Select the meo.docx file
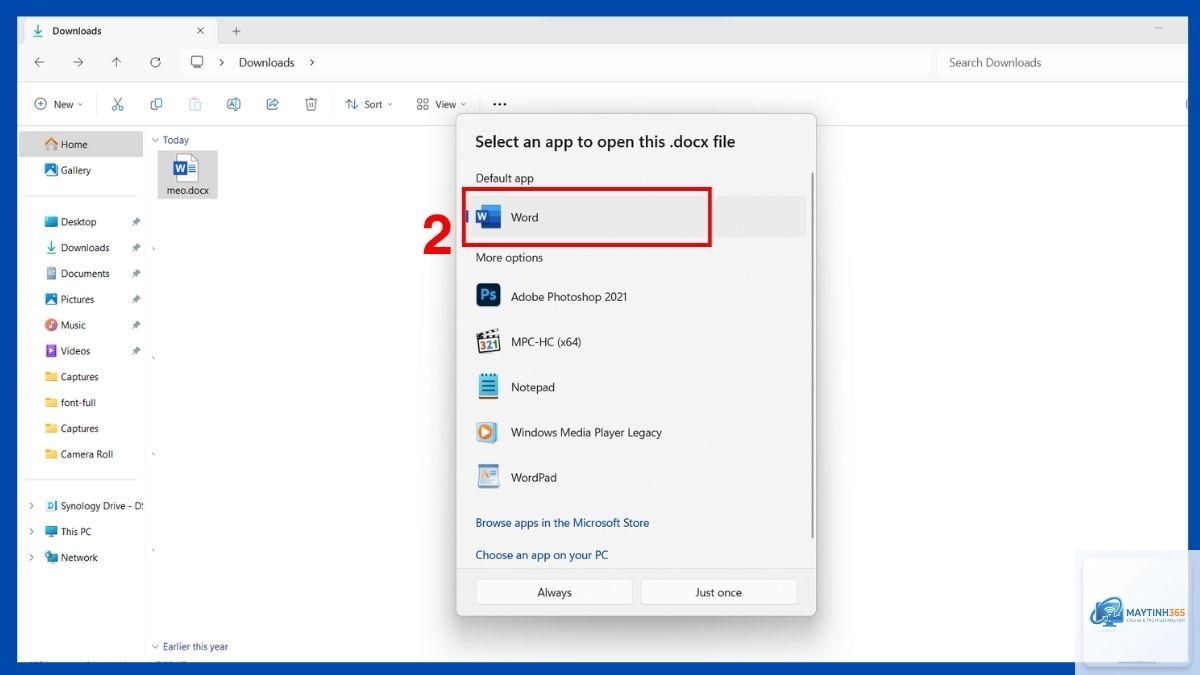Screen dimensions: 1200x675 (187, 174)
